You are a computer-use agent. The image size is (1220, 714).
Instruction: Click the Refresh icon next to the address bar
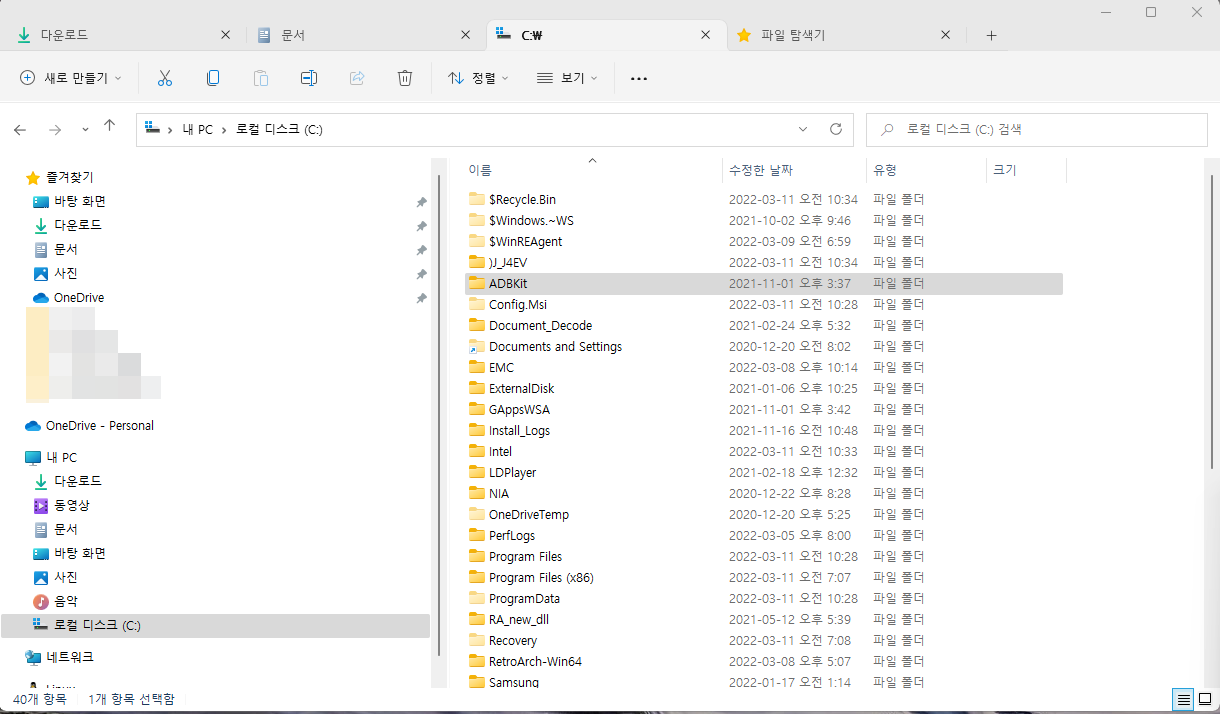[x=836, y=129]
